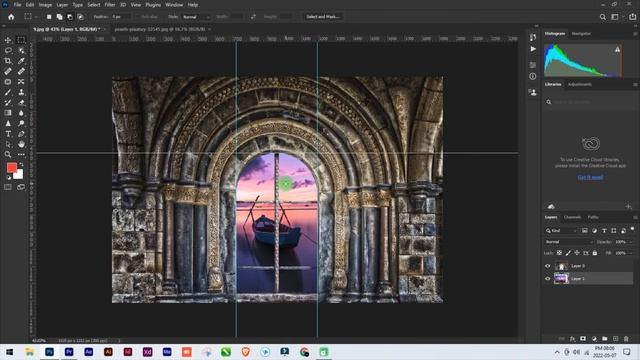
Task: Click Swap Width and Height arrows
Action: 253,17
